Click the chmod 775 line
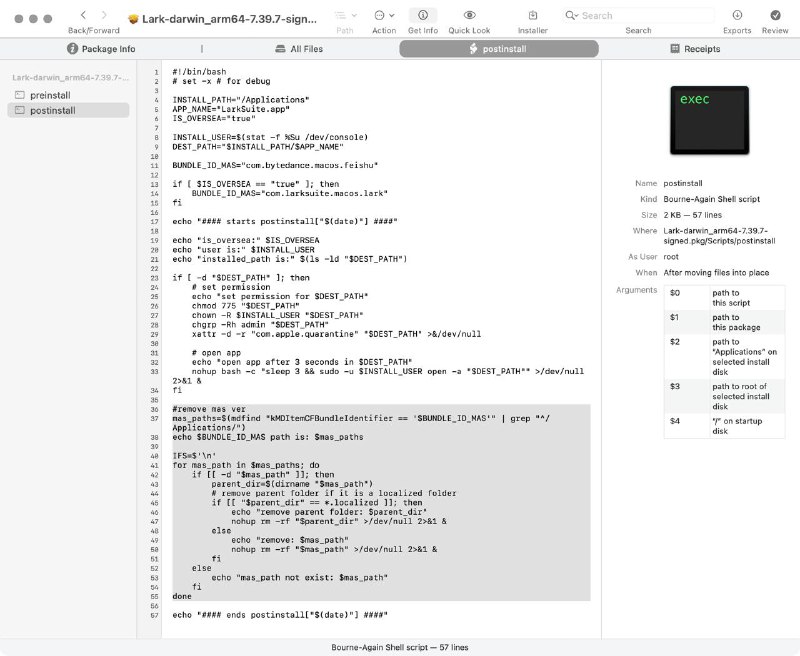 (245, 306)
